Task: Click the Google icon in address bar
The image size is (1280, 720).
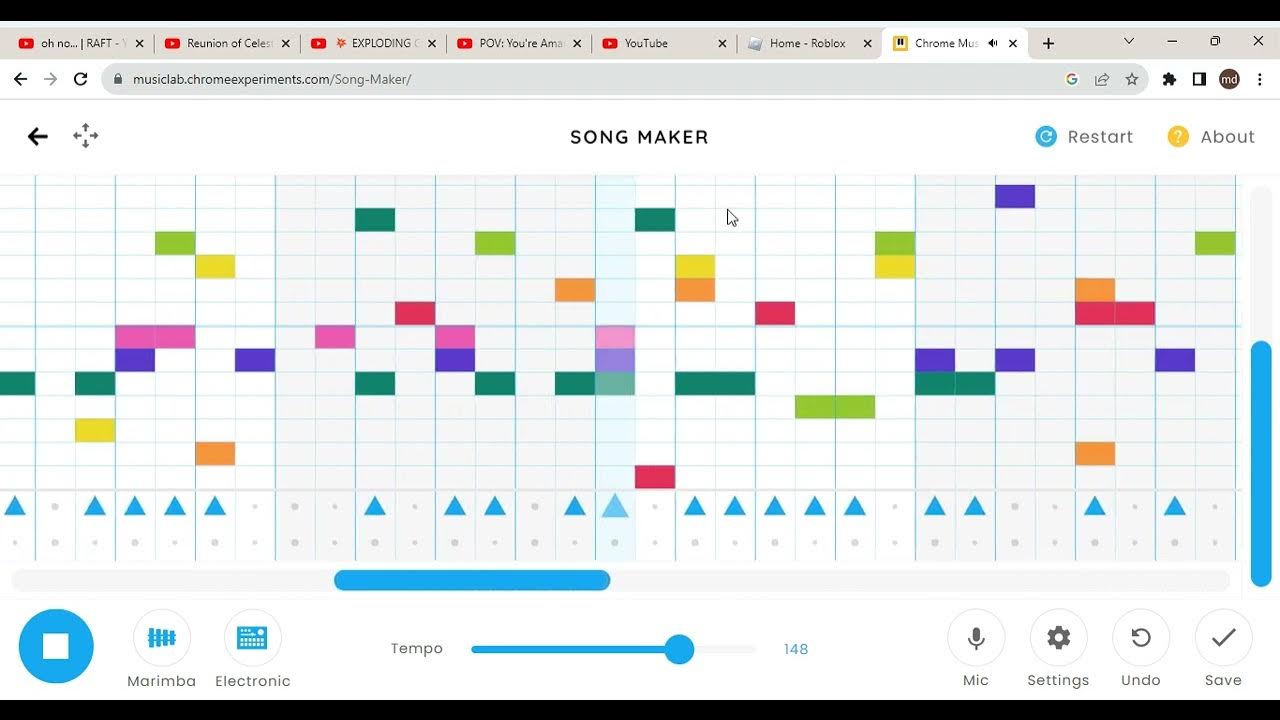Action: click(1072, 79)
